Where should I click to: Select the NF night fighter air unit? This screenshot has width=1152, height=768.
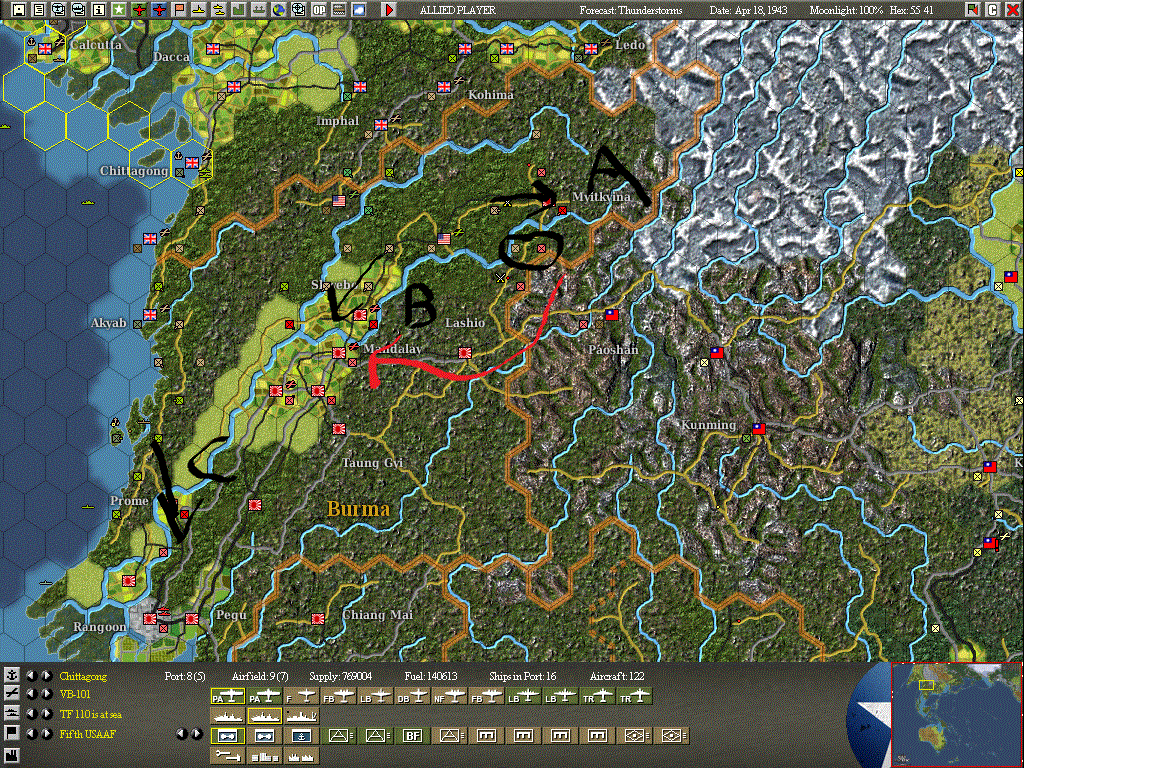tap(450, 696)
